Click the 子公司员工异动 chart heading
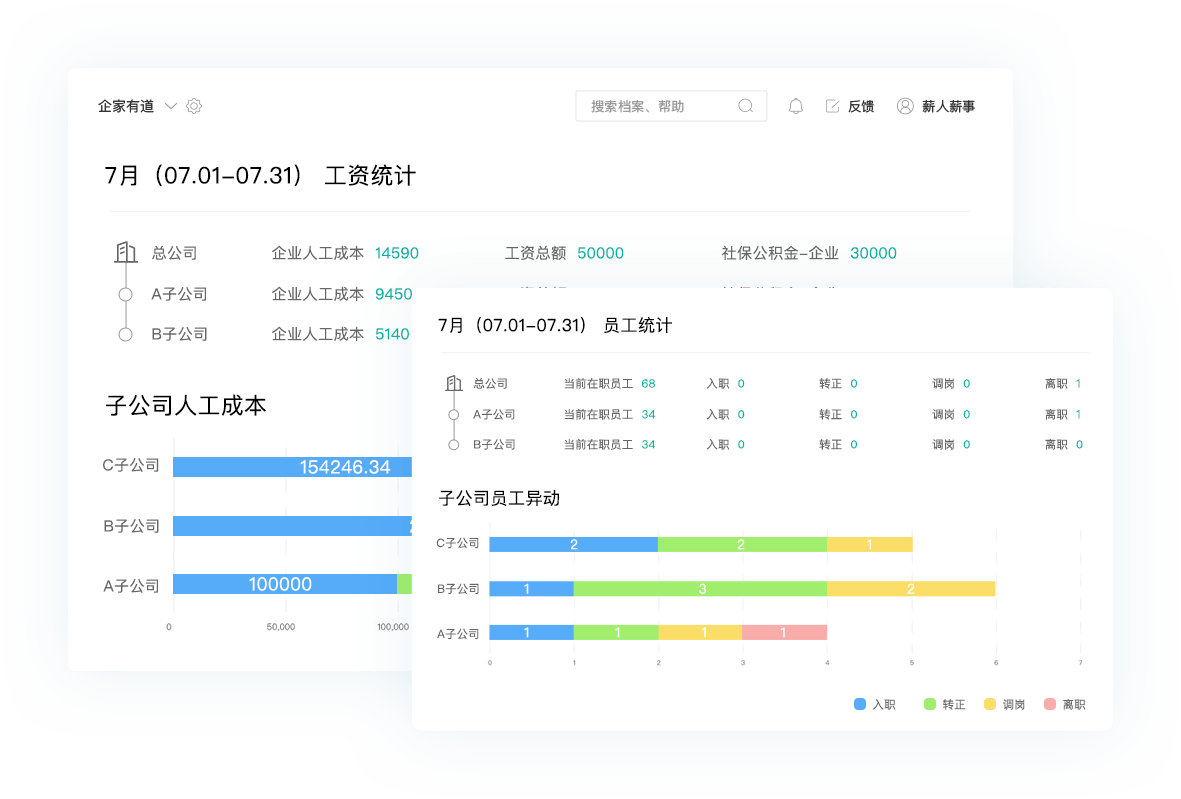 (x=499, y=499)
